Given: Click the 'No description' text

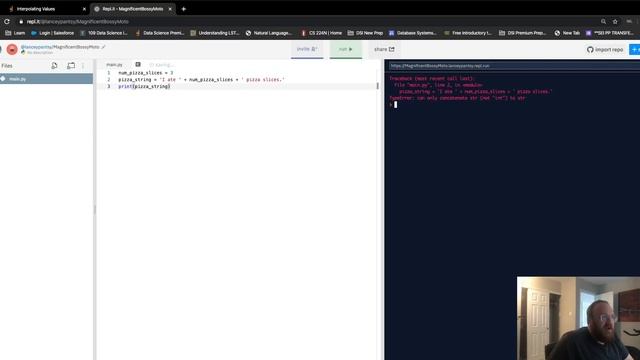Looking at the screenshot, I should pos(40,53).
